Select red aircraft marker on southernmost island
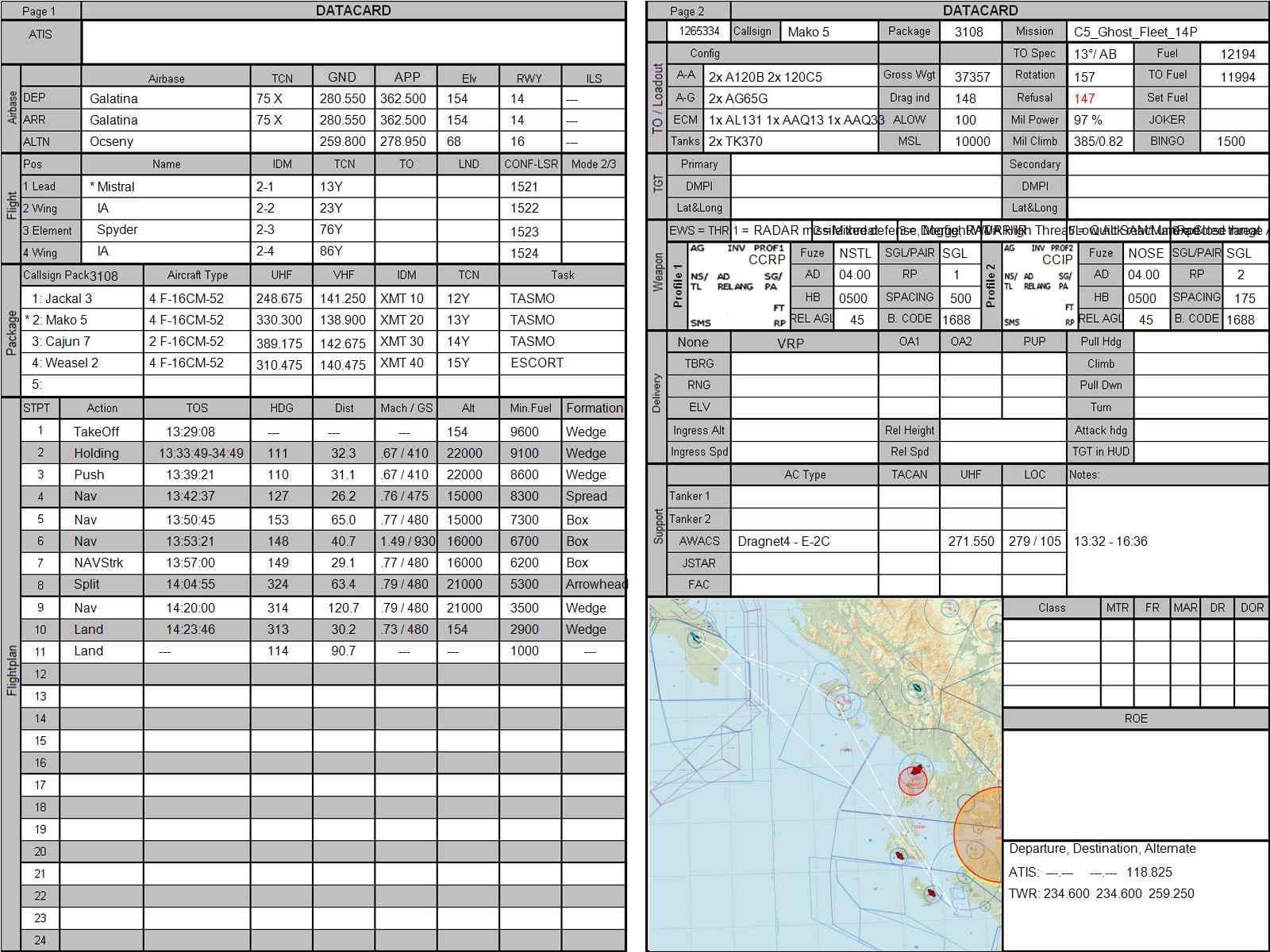 point(931,893)
